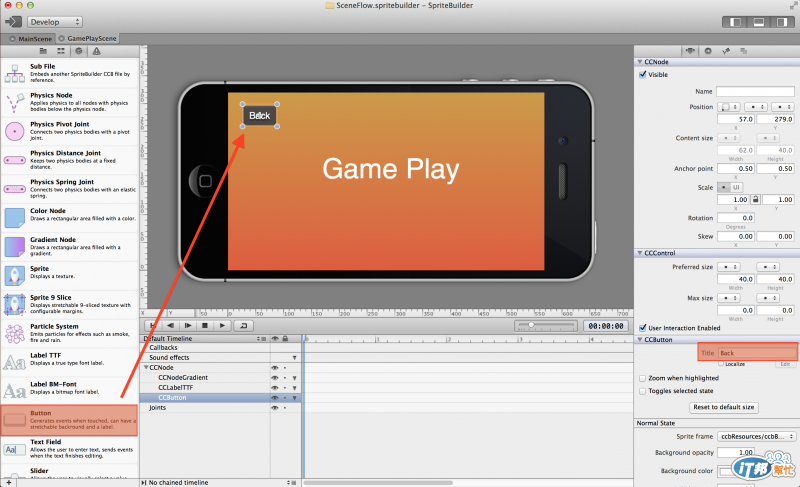Switch to the MainScene tab
The height and width of the screenshot is (487, 800).
pos(30,39)
